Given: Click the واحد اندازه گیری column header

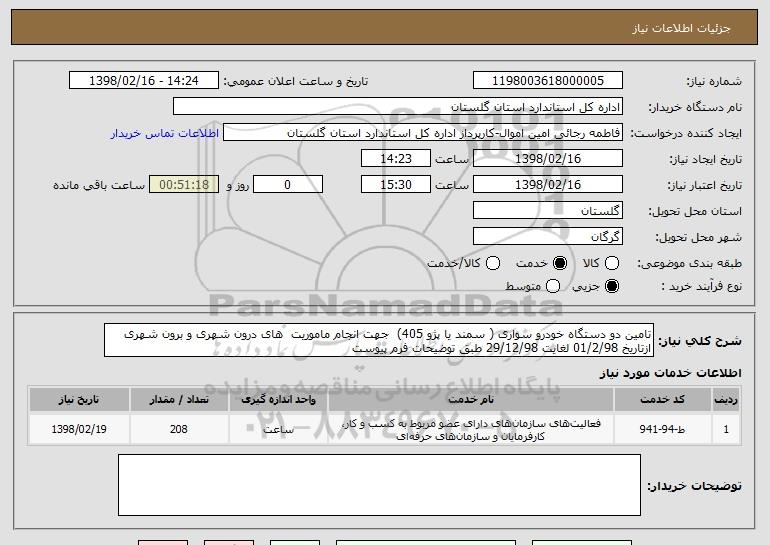Looking at the screenshot, I should coord(278,400).
